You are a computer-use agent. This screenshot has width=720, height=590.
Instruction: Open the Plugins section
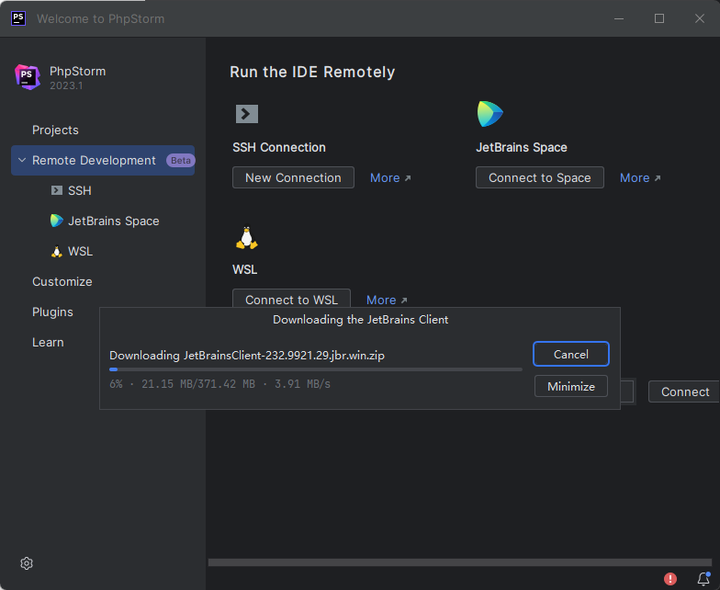pos(52,312)
